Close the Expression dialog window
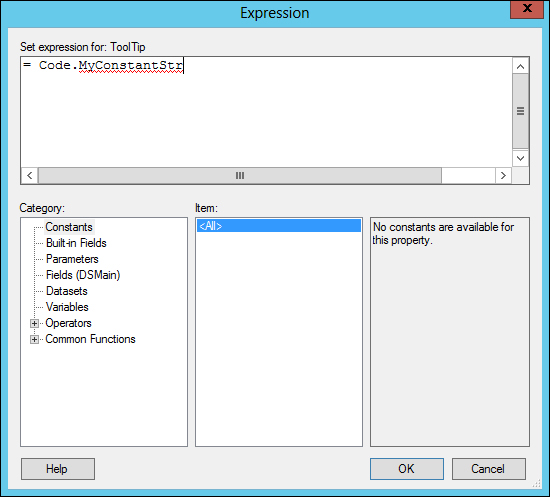The image size is (550, 497). pos(527,9)
